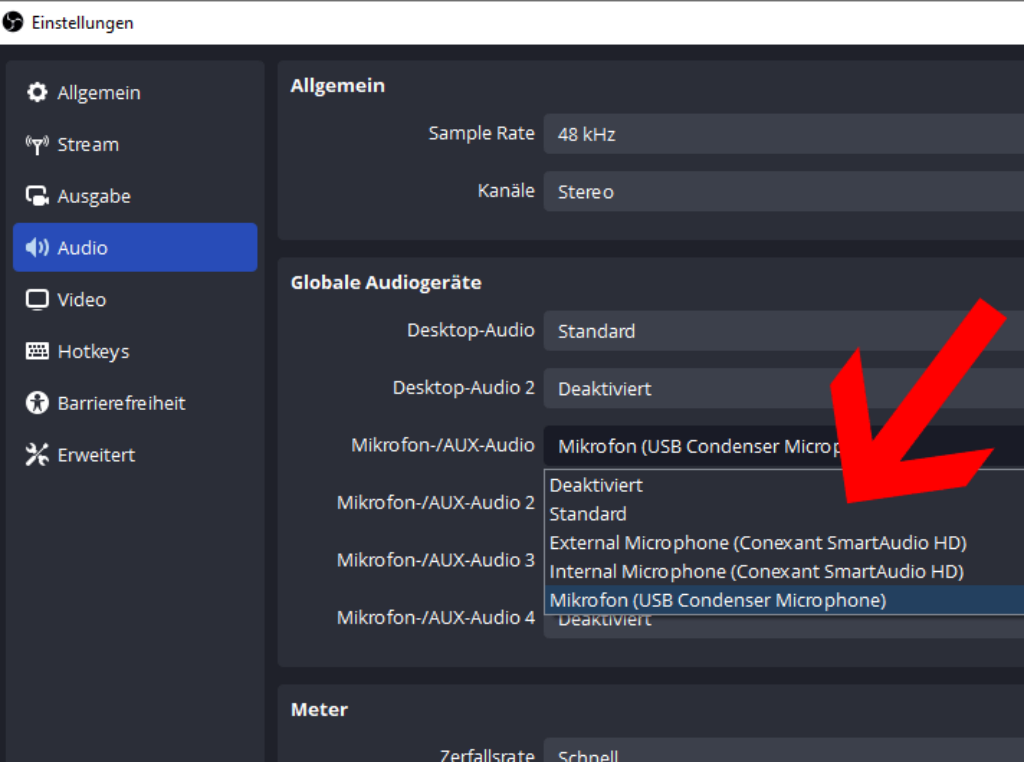Click the Ausgabe output icon in sidebar
1024x762 pixels.
coord(37,197)
